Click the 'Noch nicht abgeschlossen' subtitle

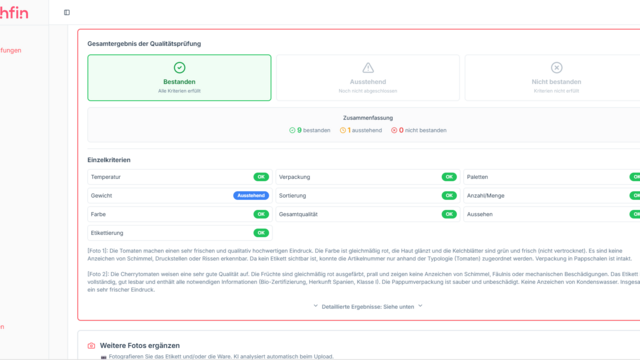pos(368,91)
